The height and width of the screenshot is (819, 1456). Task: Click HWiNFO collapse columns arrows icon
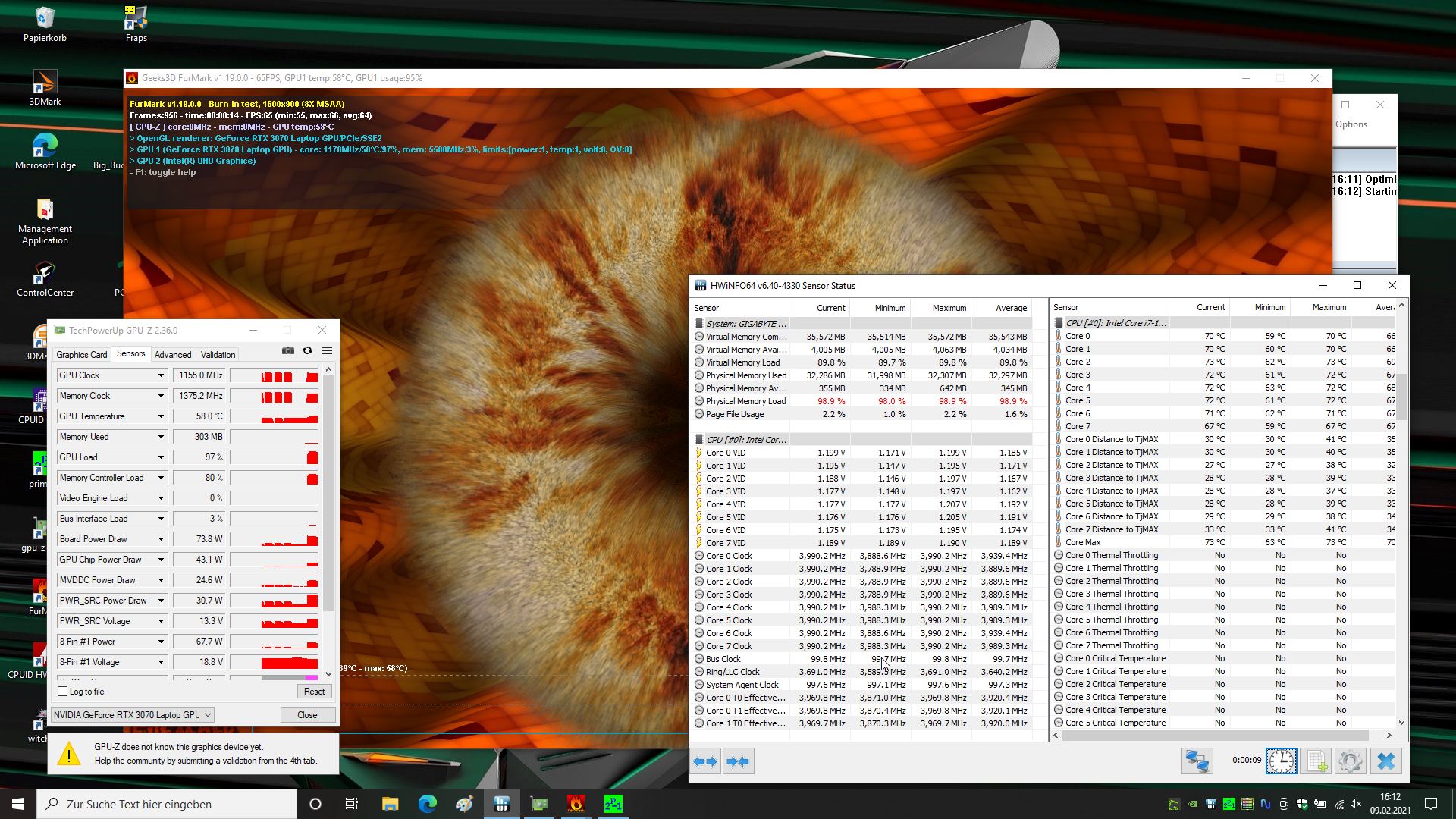[738, 761]
